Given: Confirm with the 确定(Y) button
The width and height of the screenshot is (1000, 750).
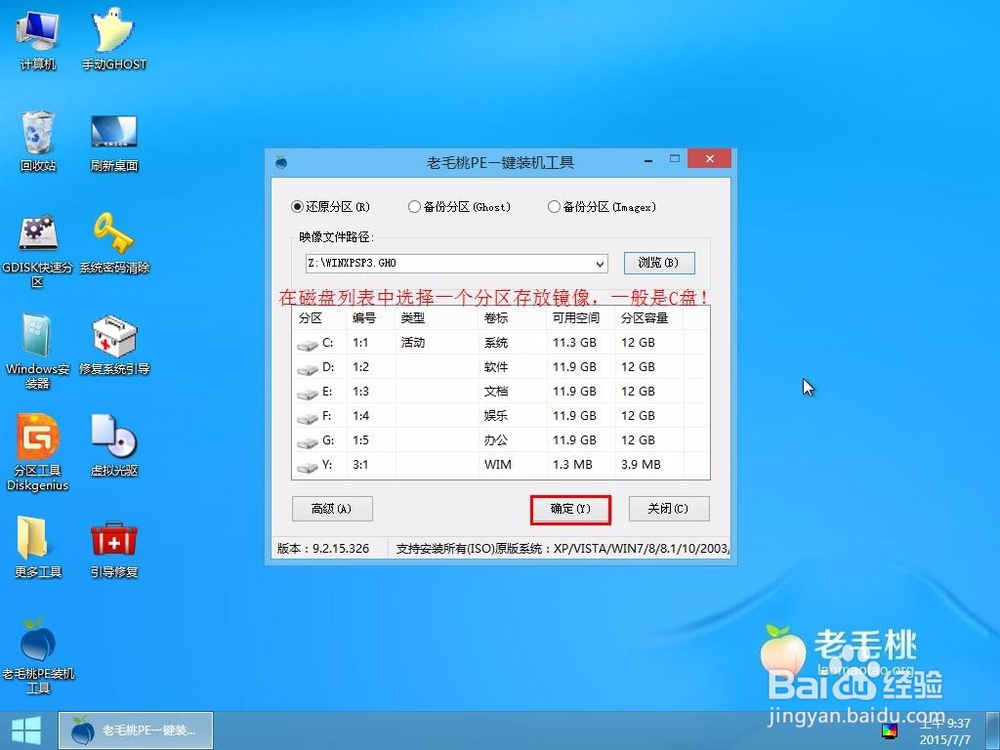Looking at the screenshot, I should click(570, 509).
